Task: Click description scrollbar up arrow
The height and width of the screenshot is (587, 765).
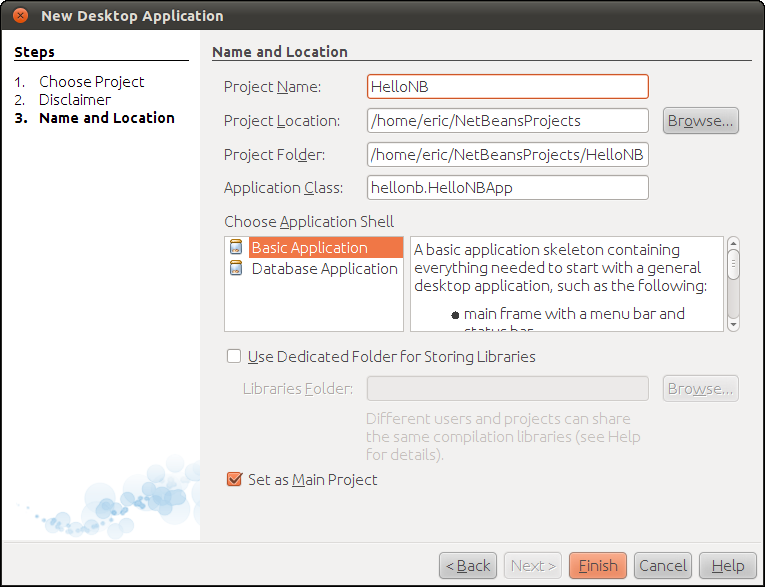Action: (x=733, y=243)
